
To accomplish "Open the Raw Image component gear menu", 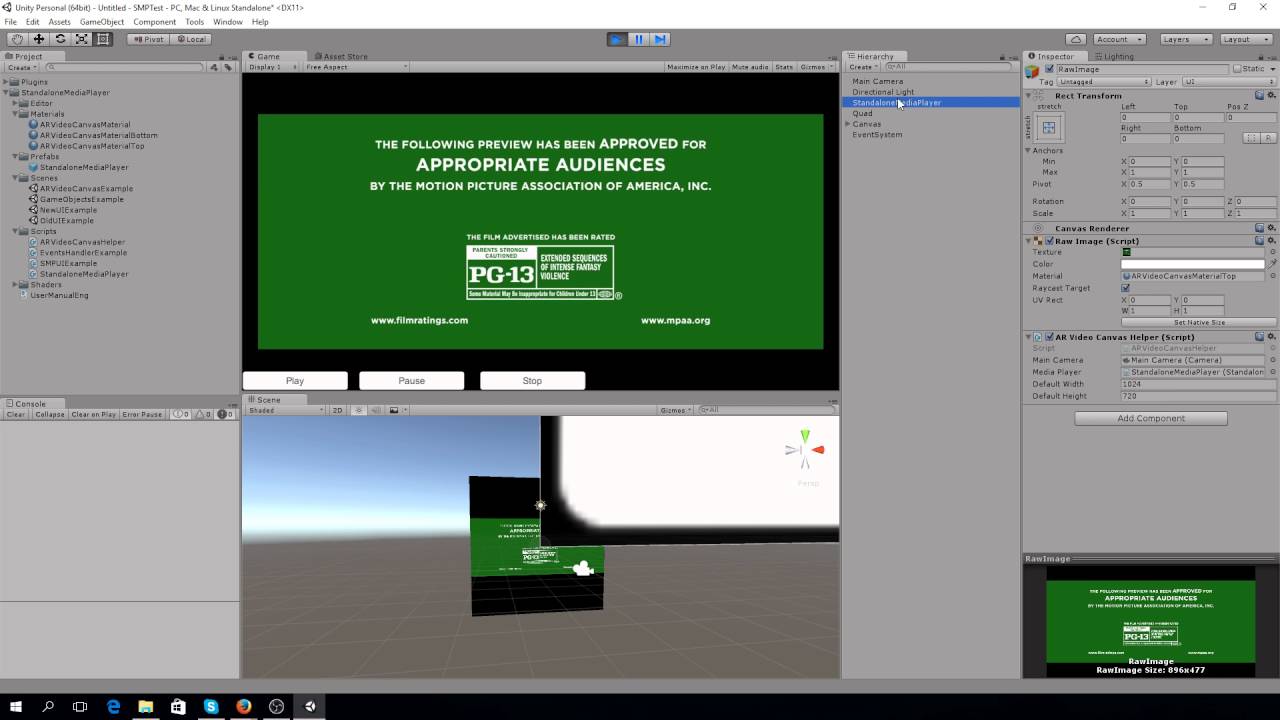I will pos(1271,241).
